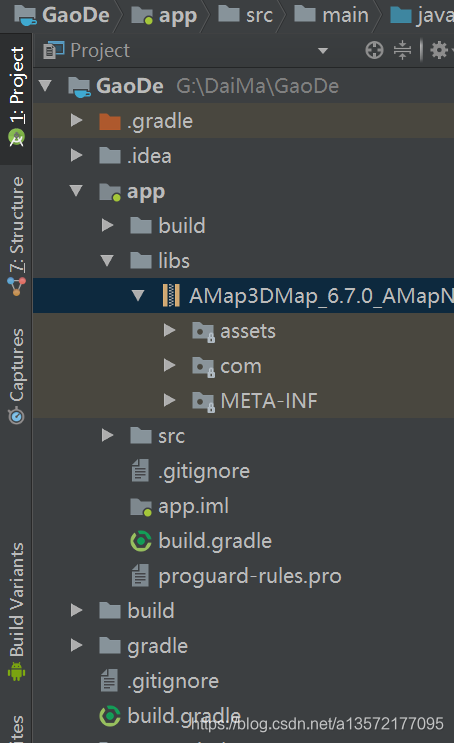Click the Collapse All icon
Viewport: 454px width, 743px height.
[x=402, y=50]
